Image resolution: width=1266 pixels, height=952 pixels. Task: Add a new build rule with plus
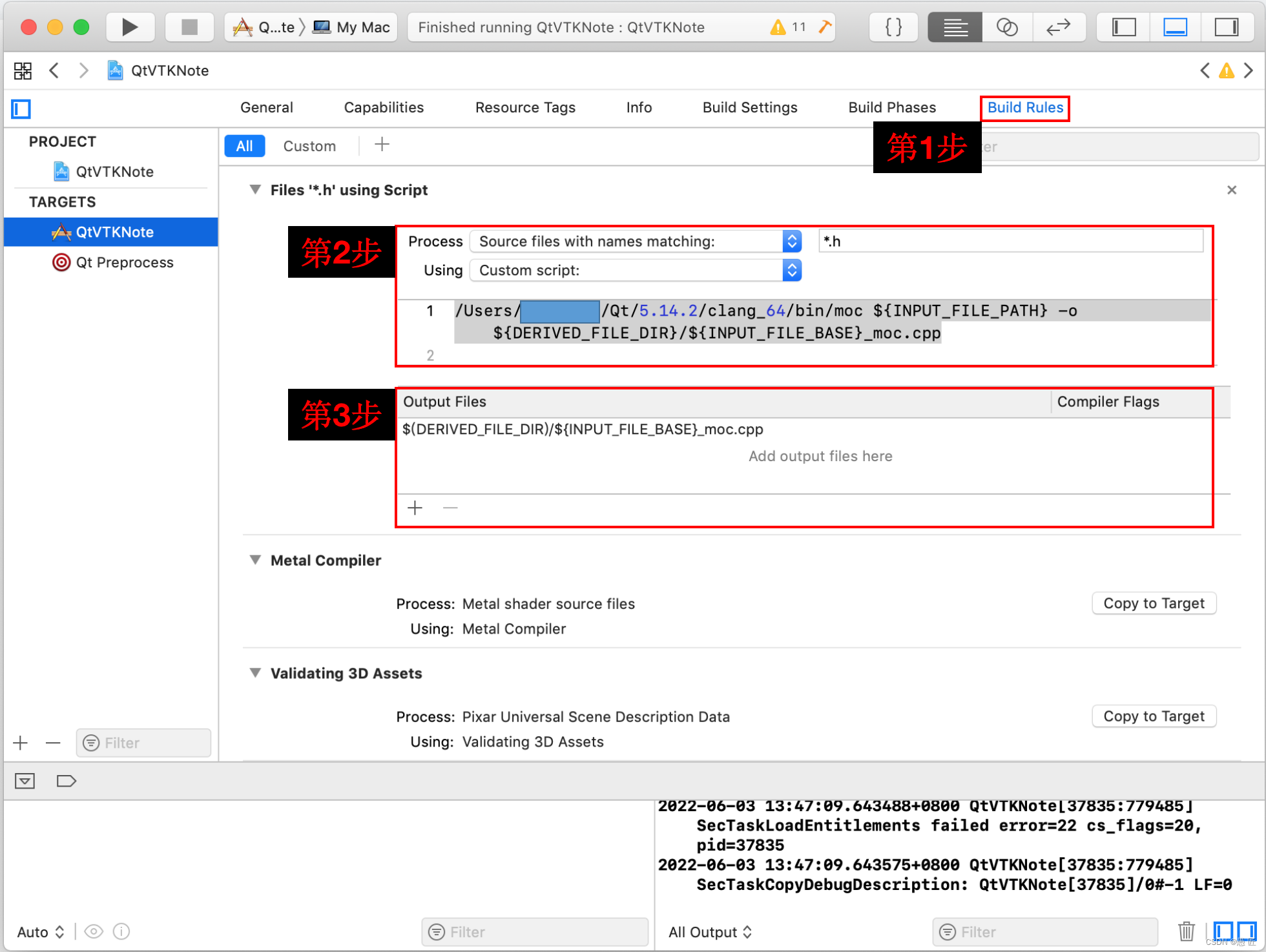382,145
